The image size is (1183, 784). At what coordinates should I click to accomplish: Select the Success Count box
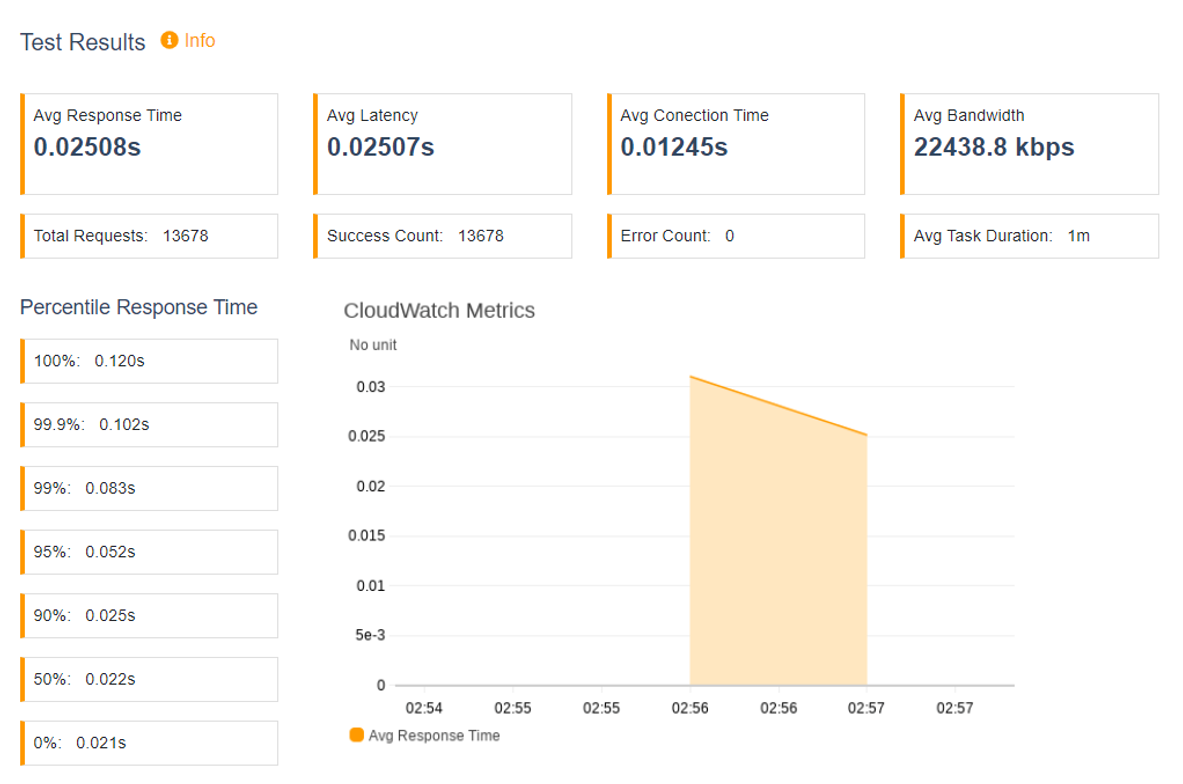(443, 236)
